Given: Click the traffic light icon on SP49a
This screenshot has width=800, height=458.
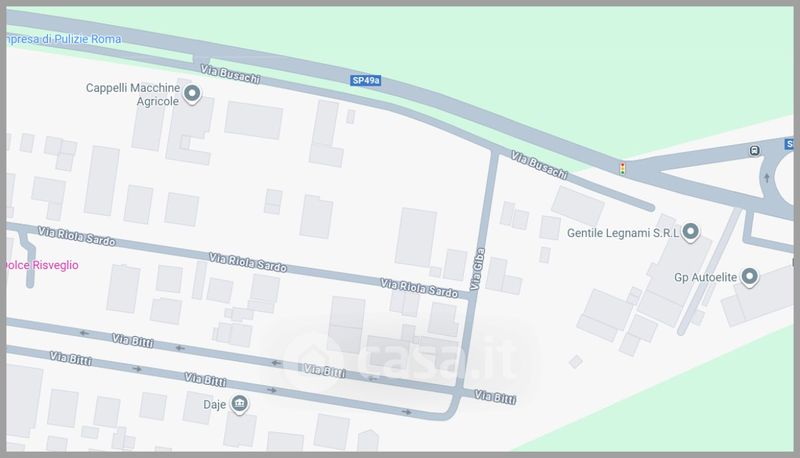Looking at the screenshot, I should (x=622, y=169).
